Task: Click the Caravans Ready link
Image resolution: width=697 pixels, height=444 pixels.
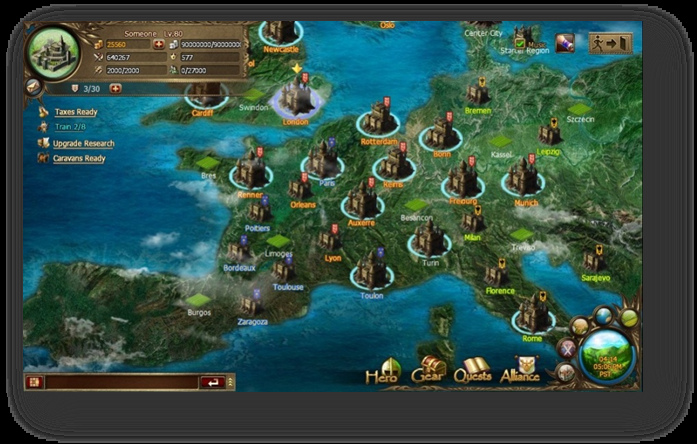Action: point(79,158)
